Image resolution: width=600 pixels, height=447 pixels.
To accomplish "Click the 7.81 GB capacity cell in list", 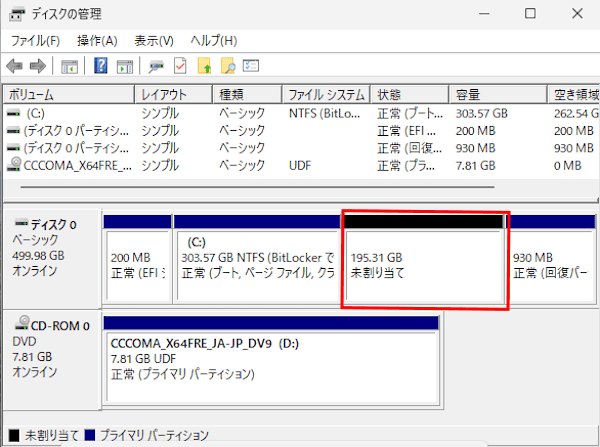I will click(475, 165).
